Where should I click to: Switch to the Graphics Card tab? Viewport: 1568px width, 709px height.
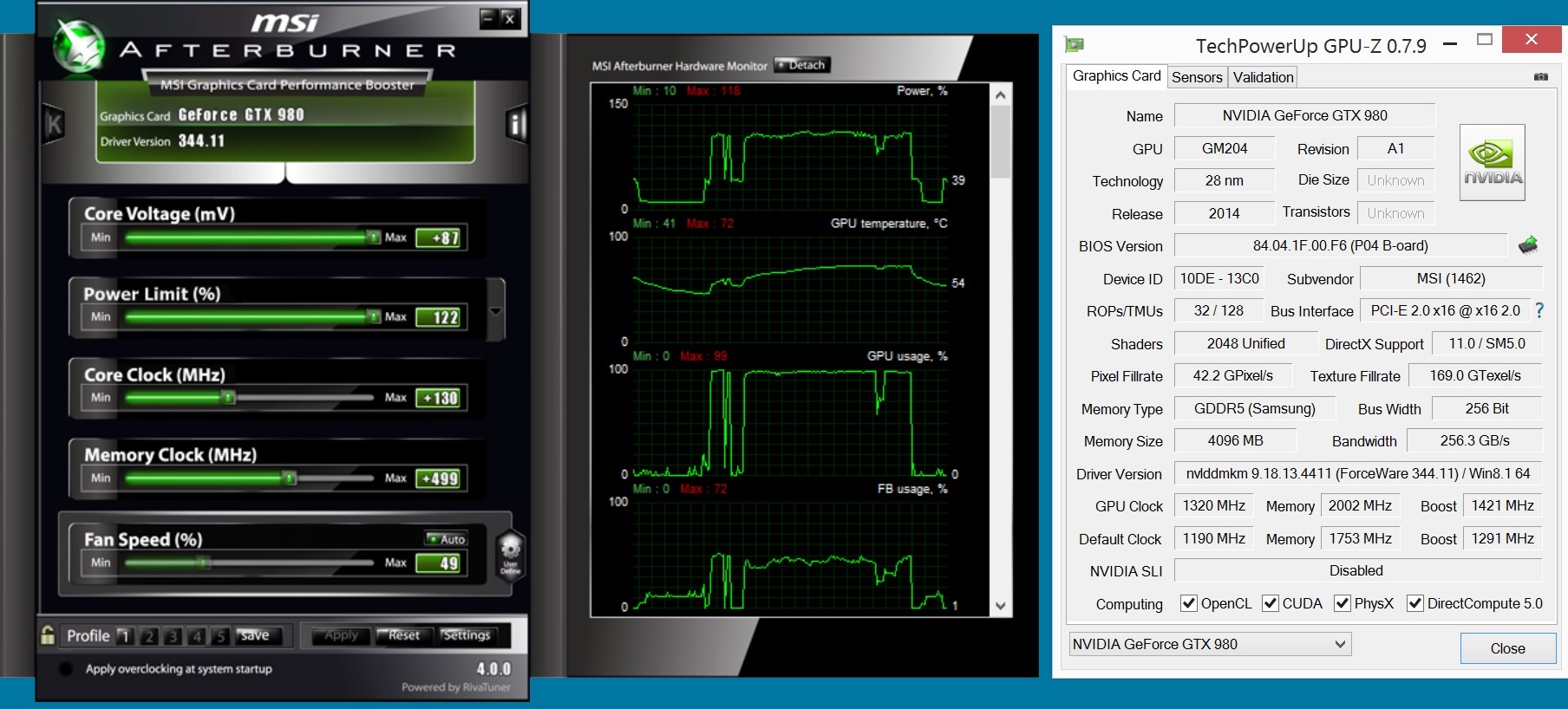tap(1116, 76)
